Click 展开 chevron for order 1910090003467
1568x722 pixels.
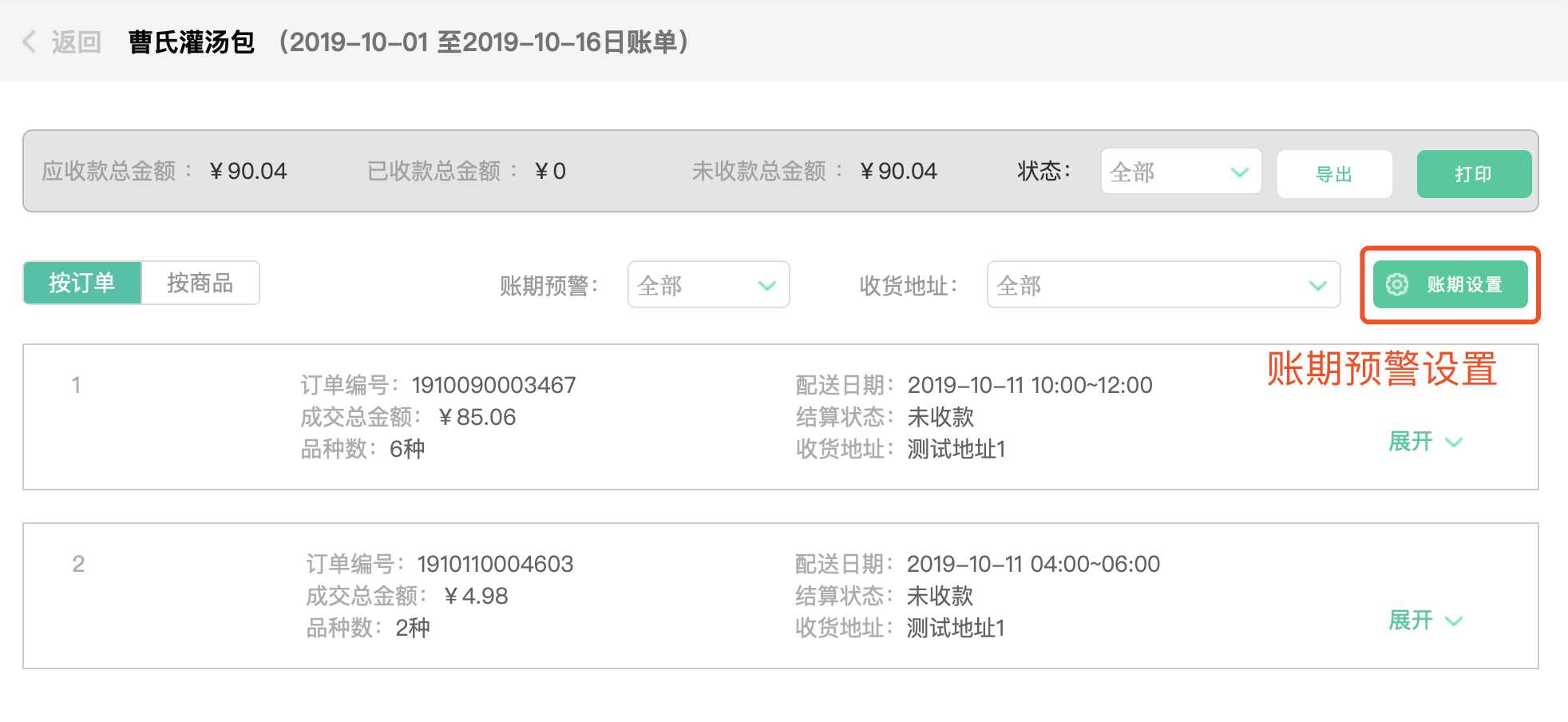click(1454, 442)
